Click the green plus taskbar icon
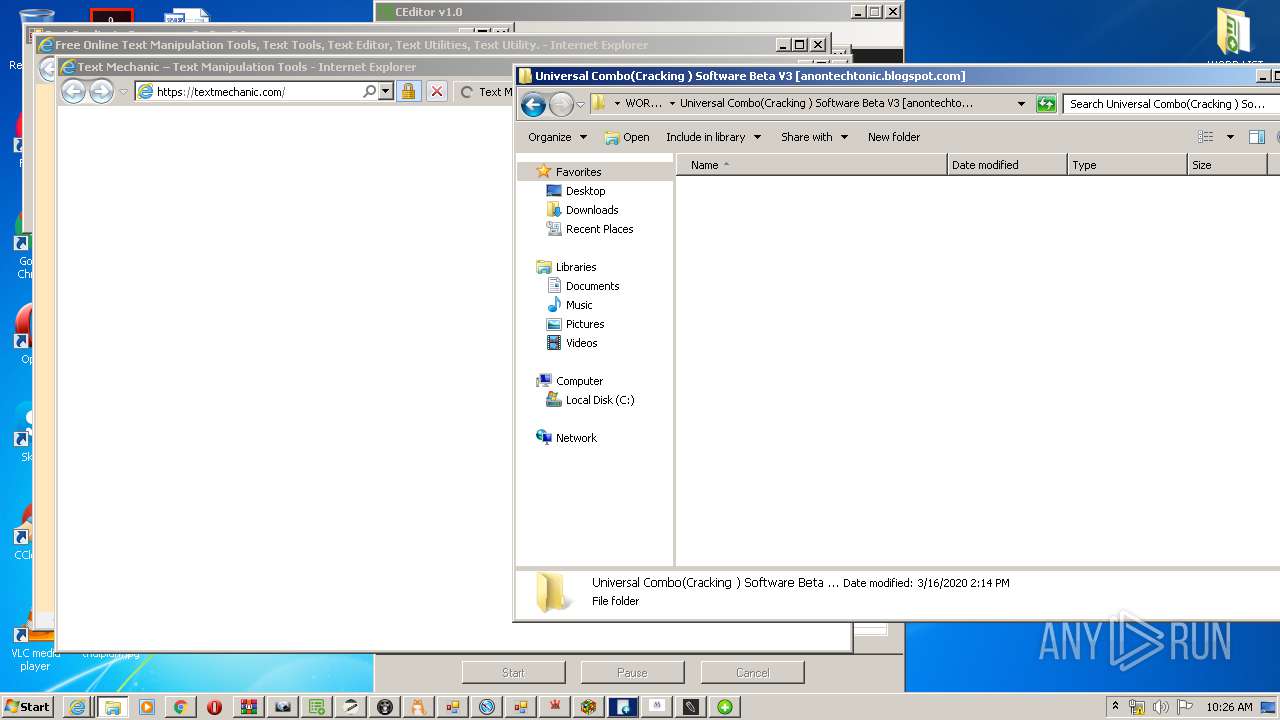Screen dimensions: 1280x720 (724, 707)
